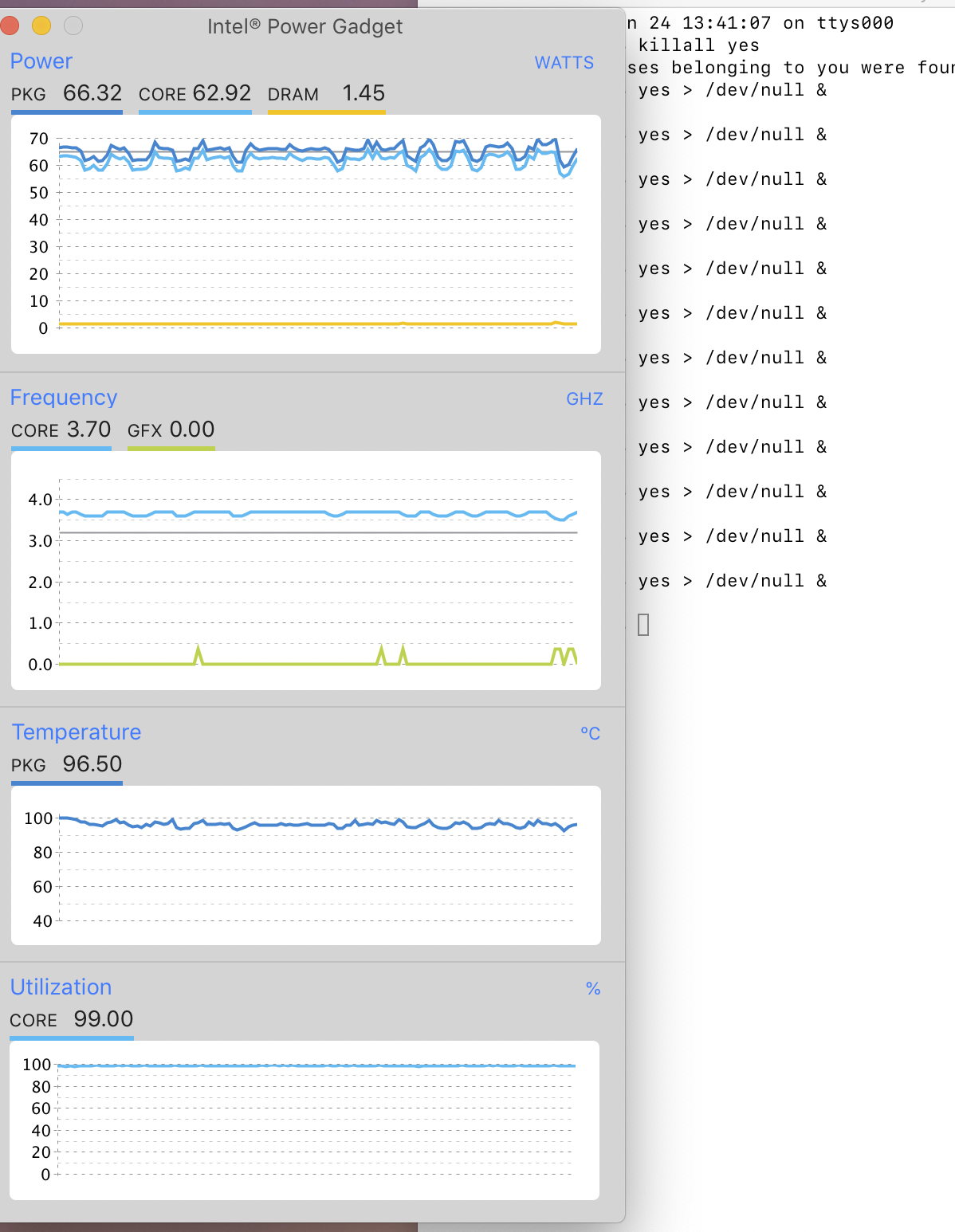Click the light blue bar under Utilization CORE
The image size is (955, 1232).
point(72,1038)
